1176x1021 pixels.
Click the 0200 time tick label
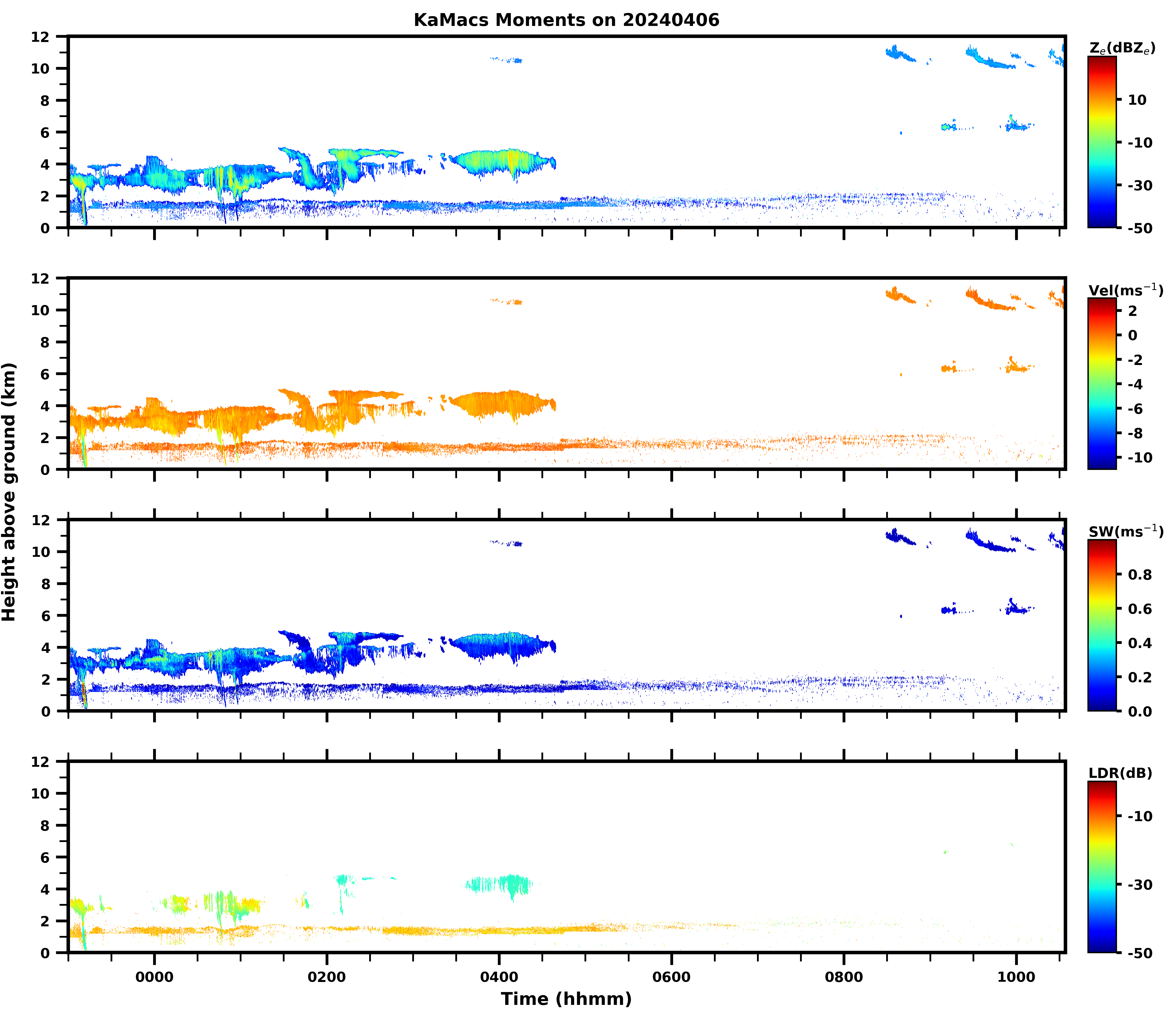(x=327, y=977)
